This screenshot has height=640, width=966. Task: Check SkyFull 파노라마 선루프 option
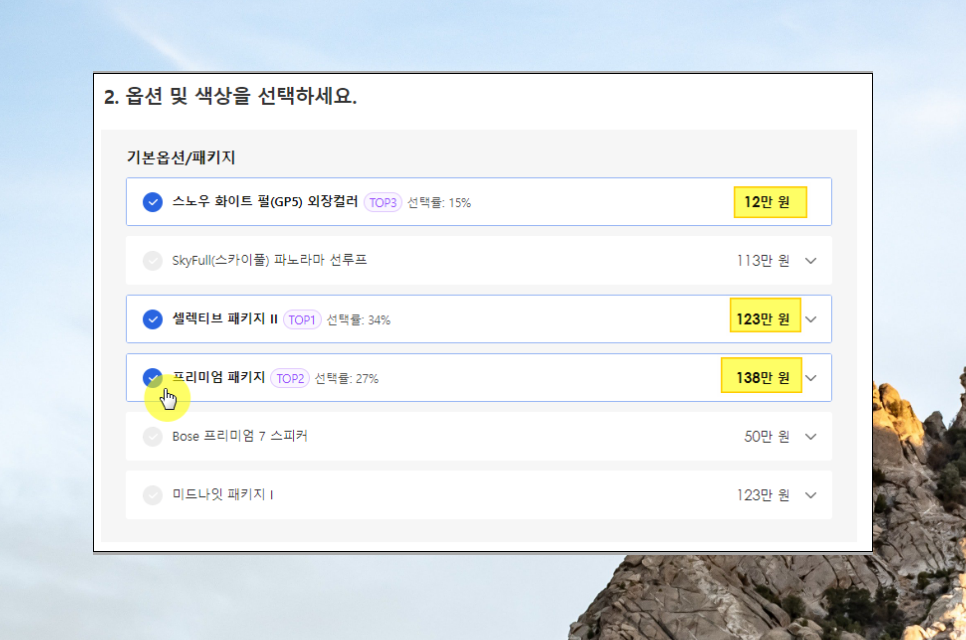pyautogui.click(x=152, y=261)
